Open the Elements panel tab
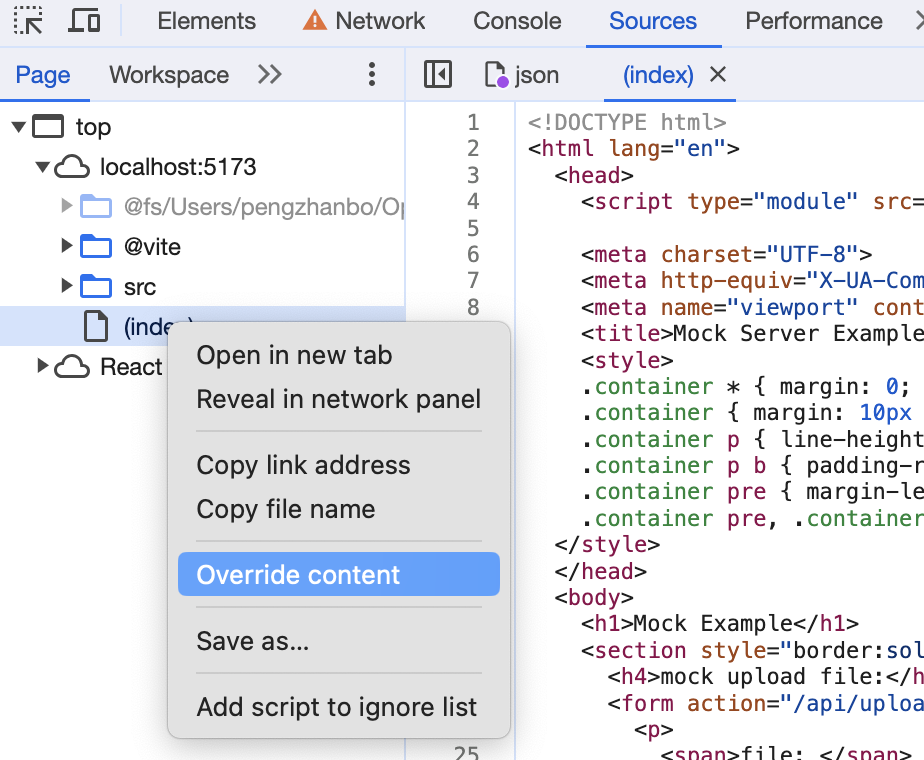This screenshot has height=760, width=924. pos(206,21)
